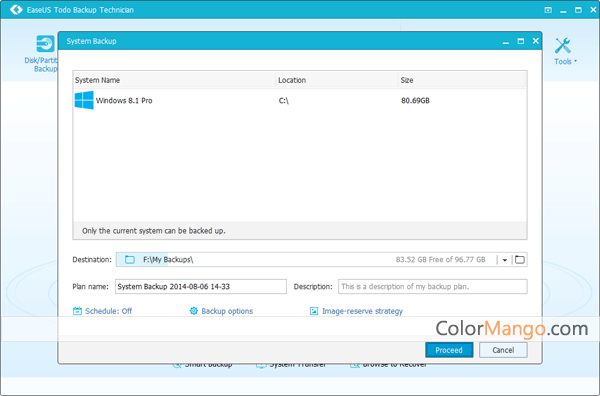Maximize the EaseUS Todo Backup main window
The width and height of the screenshot is (600, 396).
578,10
